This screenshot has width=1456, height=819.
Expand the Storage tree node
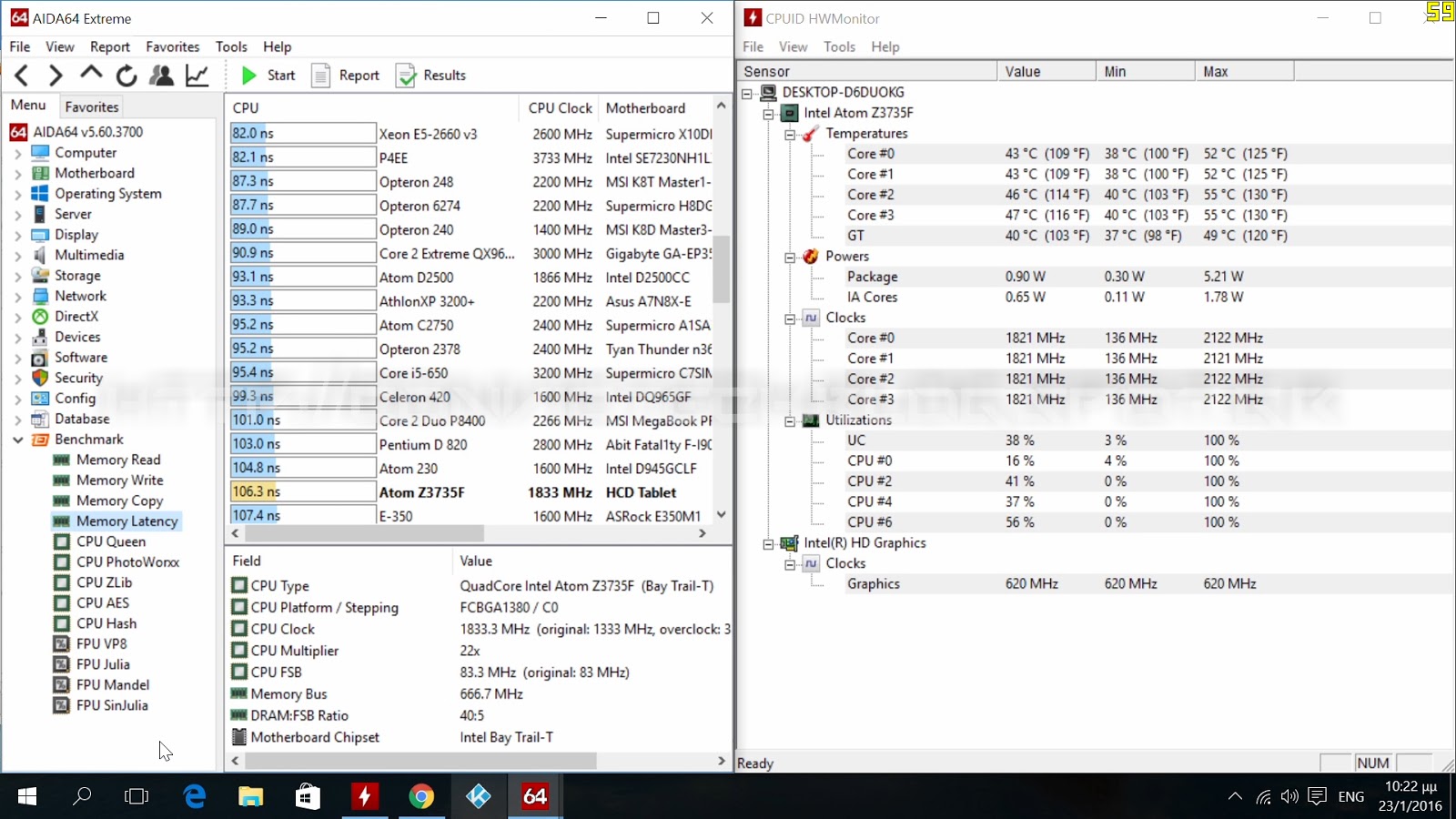17,276
